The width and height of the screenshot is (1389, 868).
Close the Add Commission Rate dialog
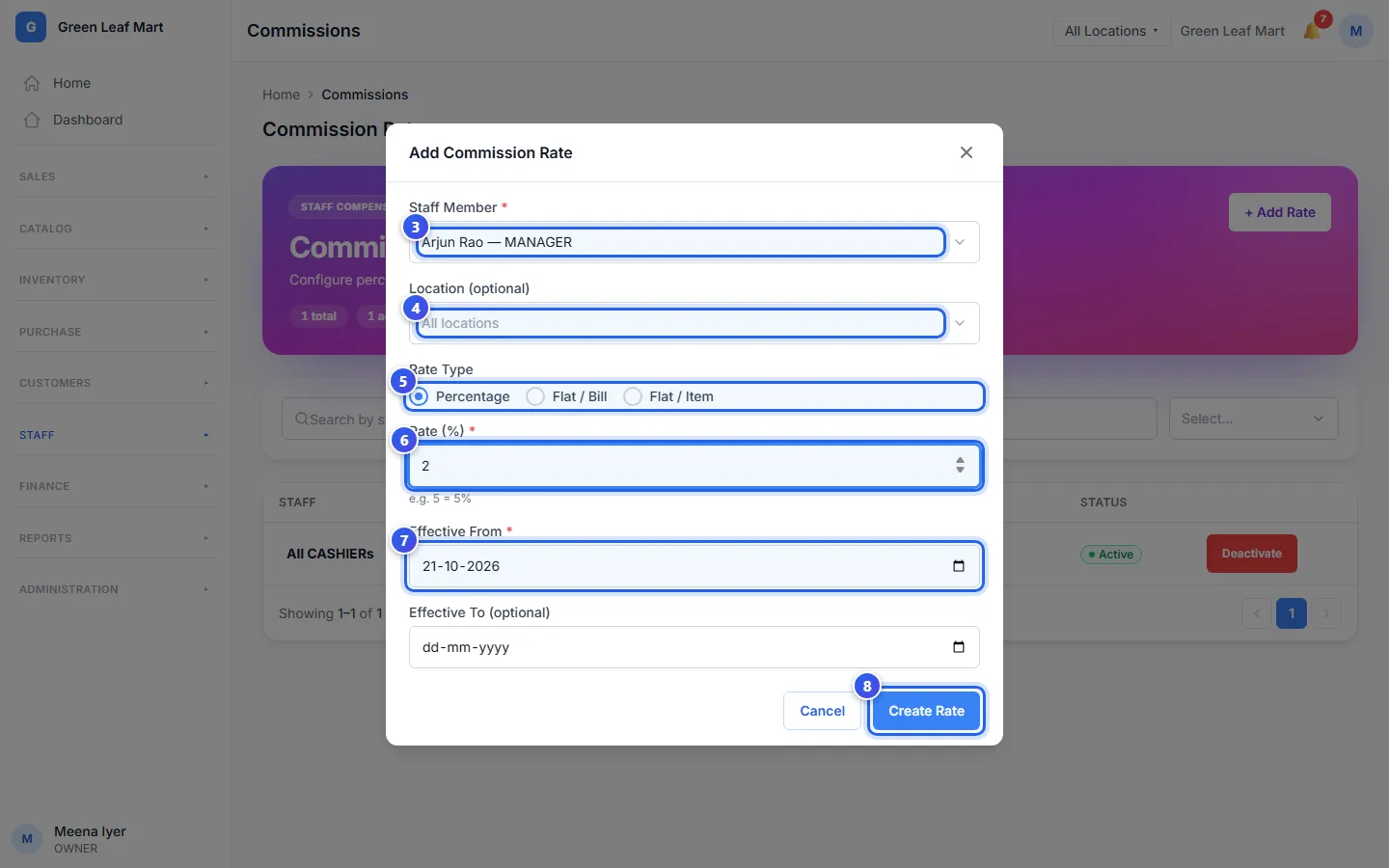coord(967,152)
